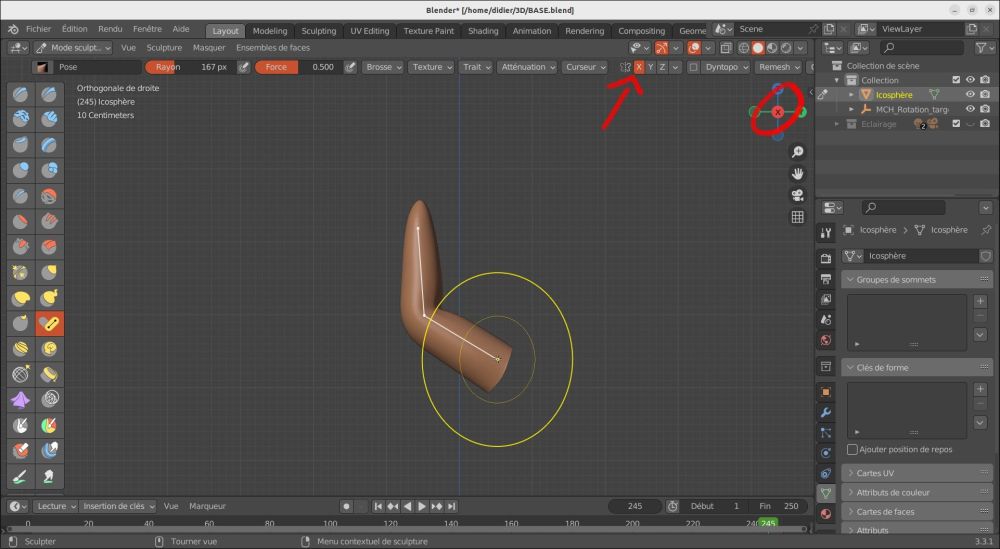Click the Rayon radius slider
The width and height of the screenshot is (1000, 549).
coord(191,67)
